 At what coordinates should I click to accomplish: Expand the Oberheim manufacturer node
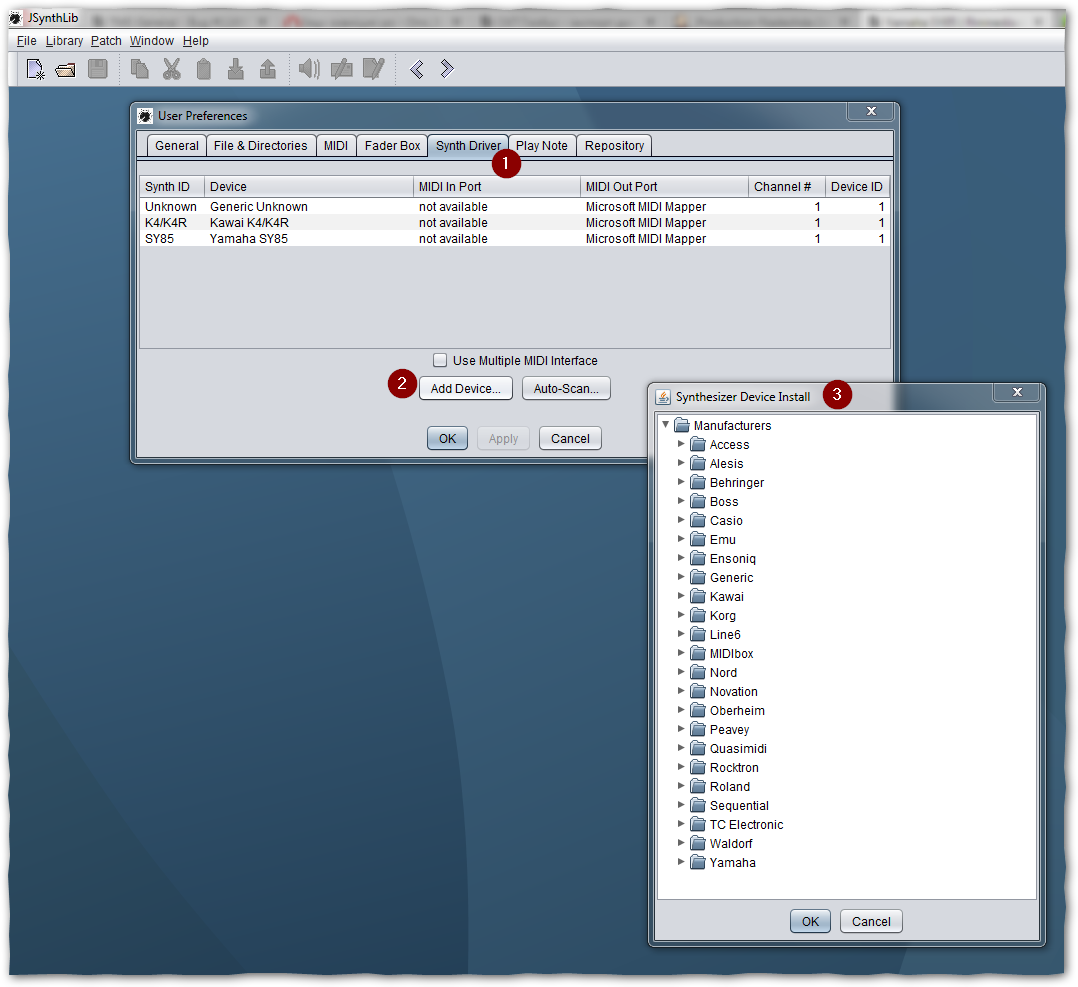pos(681,710)
